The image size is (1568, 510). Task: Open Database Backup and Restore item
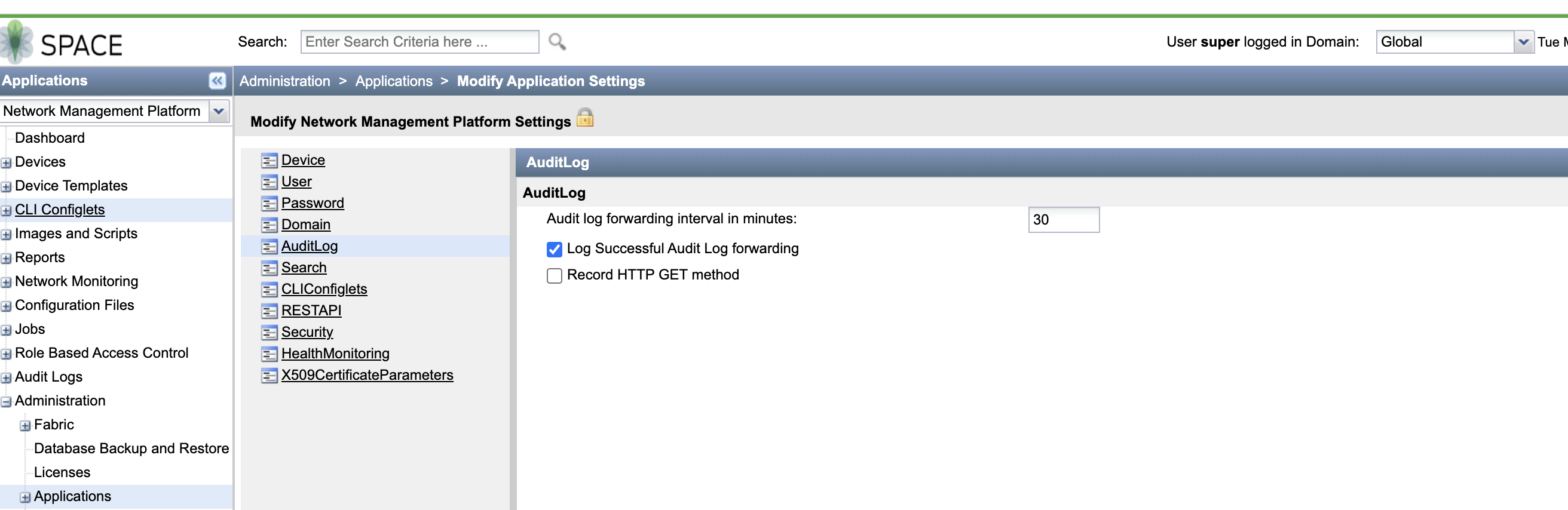tap(131, 448)
